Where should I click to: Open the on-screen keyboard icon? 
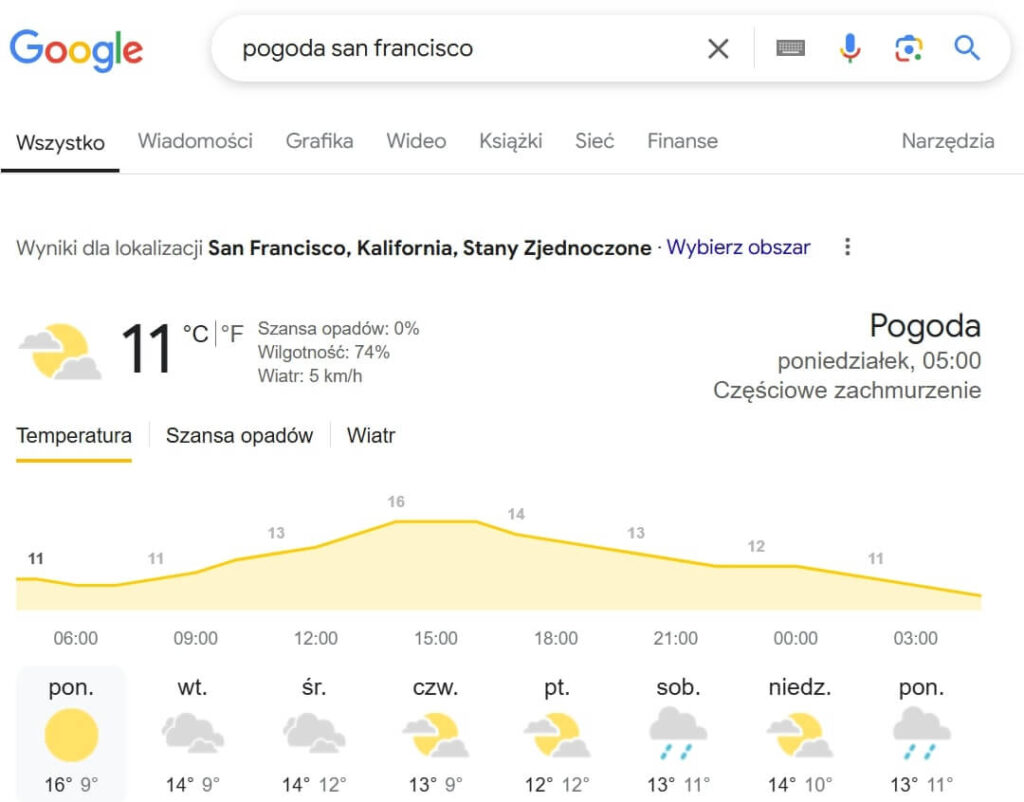tap(791, 47)
